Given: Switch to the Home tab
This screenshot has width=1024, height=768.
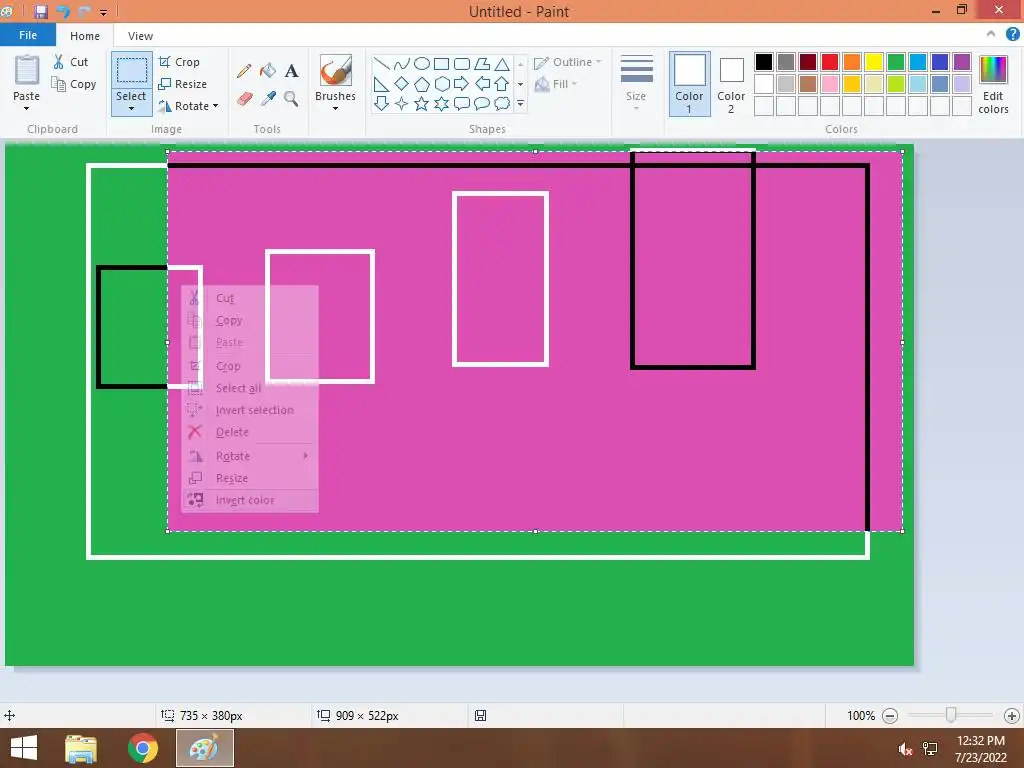Looking at the screenshot, I should [85, 36].
